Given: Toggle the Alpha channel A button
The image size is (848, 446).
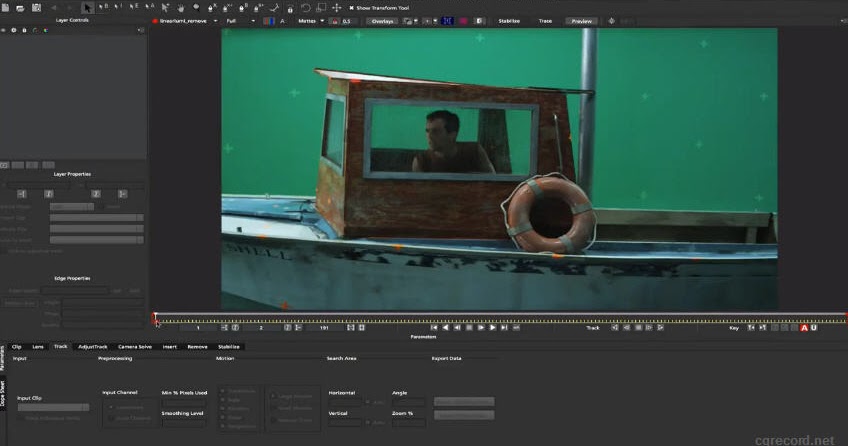Looking at the screenshot, I should [282, 21].
